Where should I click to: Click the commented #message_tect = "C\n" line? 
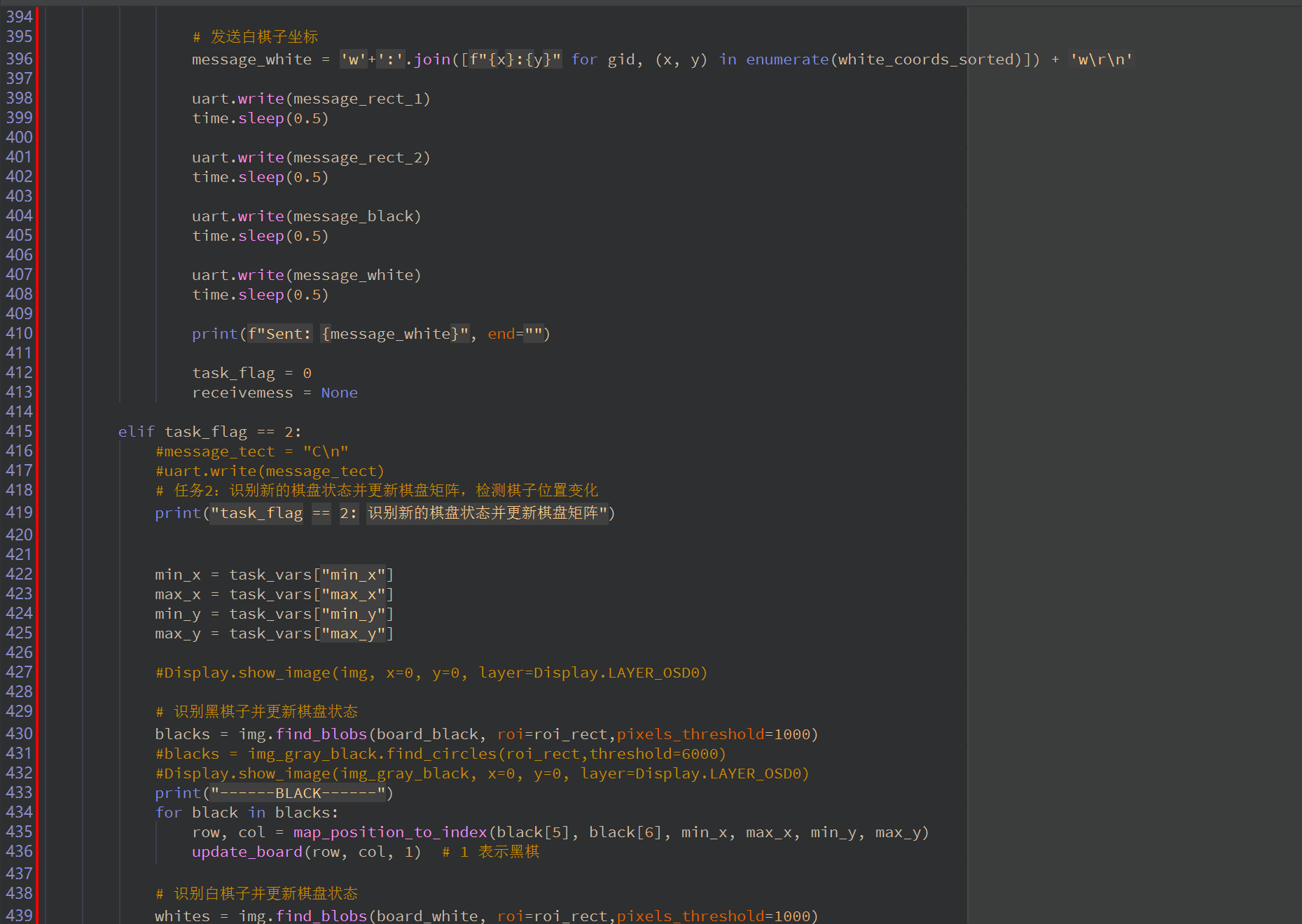coord(251,451)
